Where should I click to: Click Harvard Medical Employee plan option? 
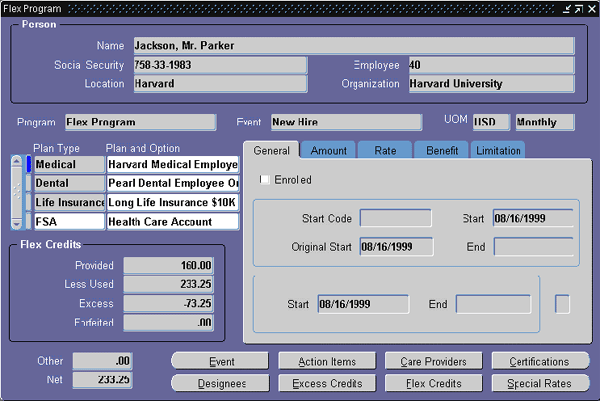[173, 164]
